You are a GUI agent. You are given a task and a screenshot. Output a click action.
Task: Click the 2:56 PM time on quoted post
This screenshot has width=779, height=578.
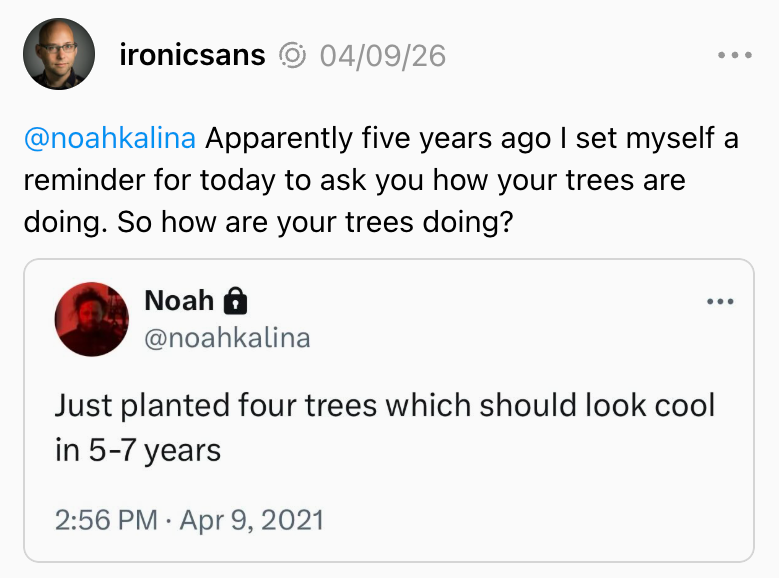[x=105, y=520]
